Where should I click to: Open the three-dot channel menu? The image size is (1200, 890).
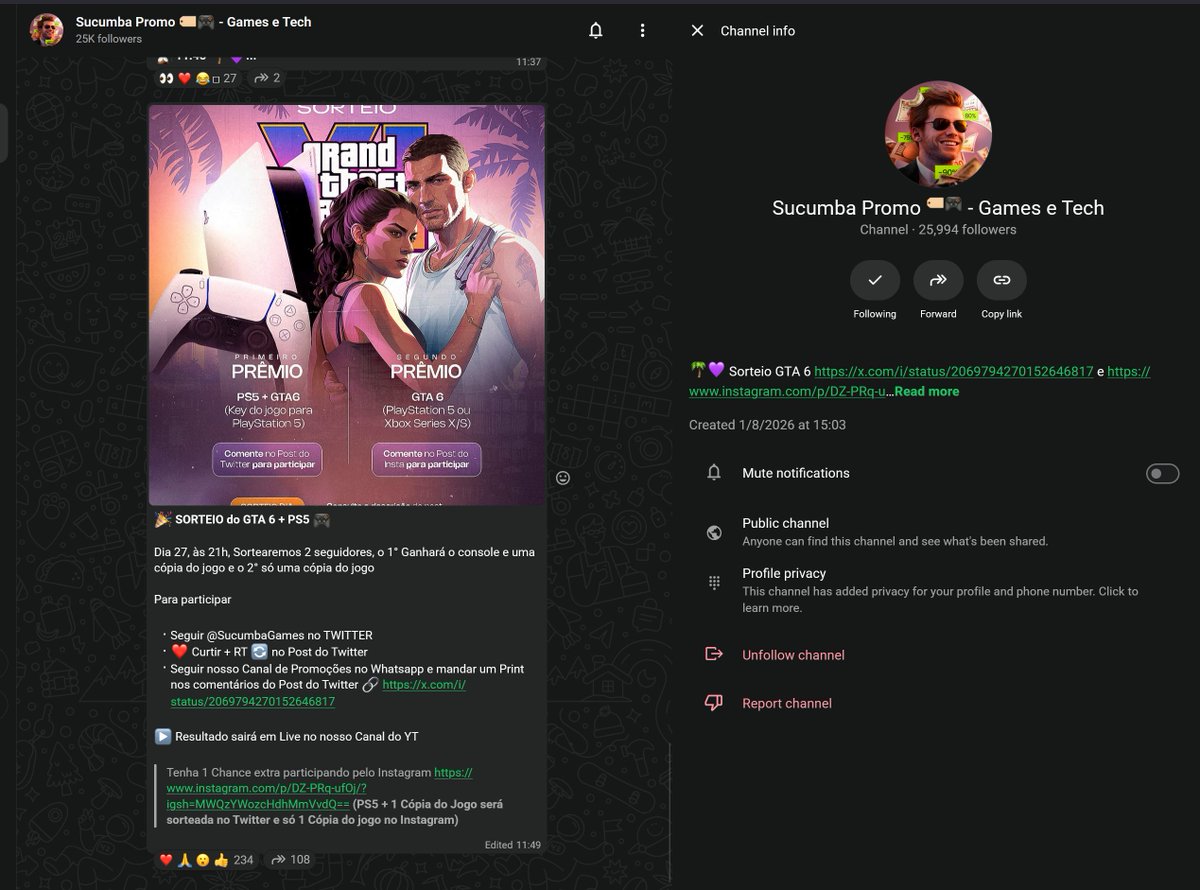coord(642,31)
